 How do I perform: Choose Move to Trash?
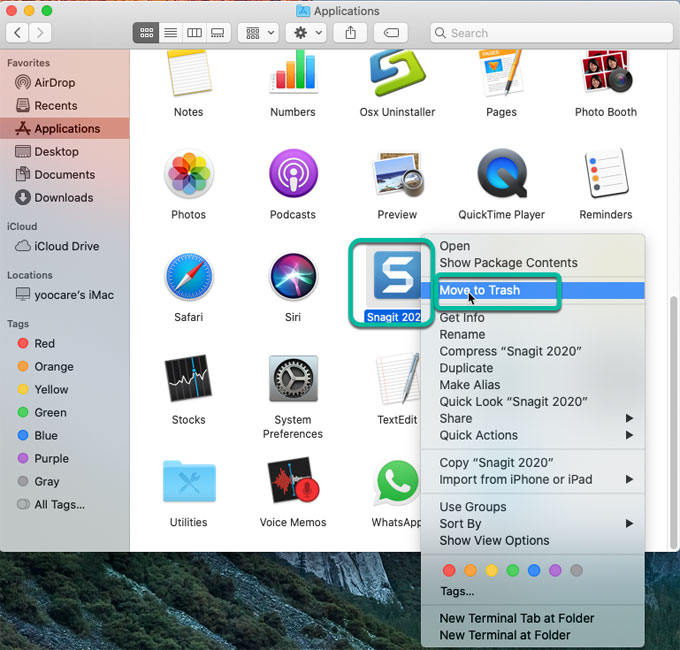click(x=533, y=290)
